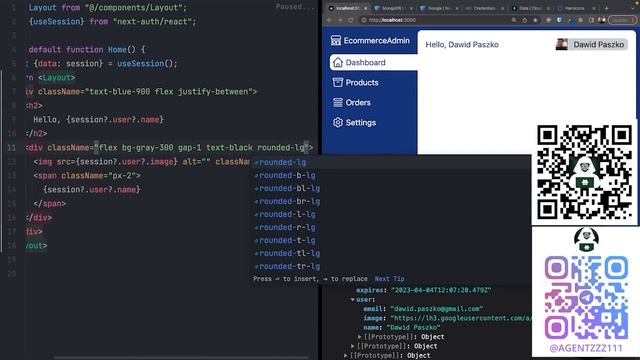Choose rounded-l-lg autocomplete suggestion
Viewport: 640px width, 360px height.
391,214
